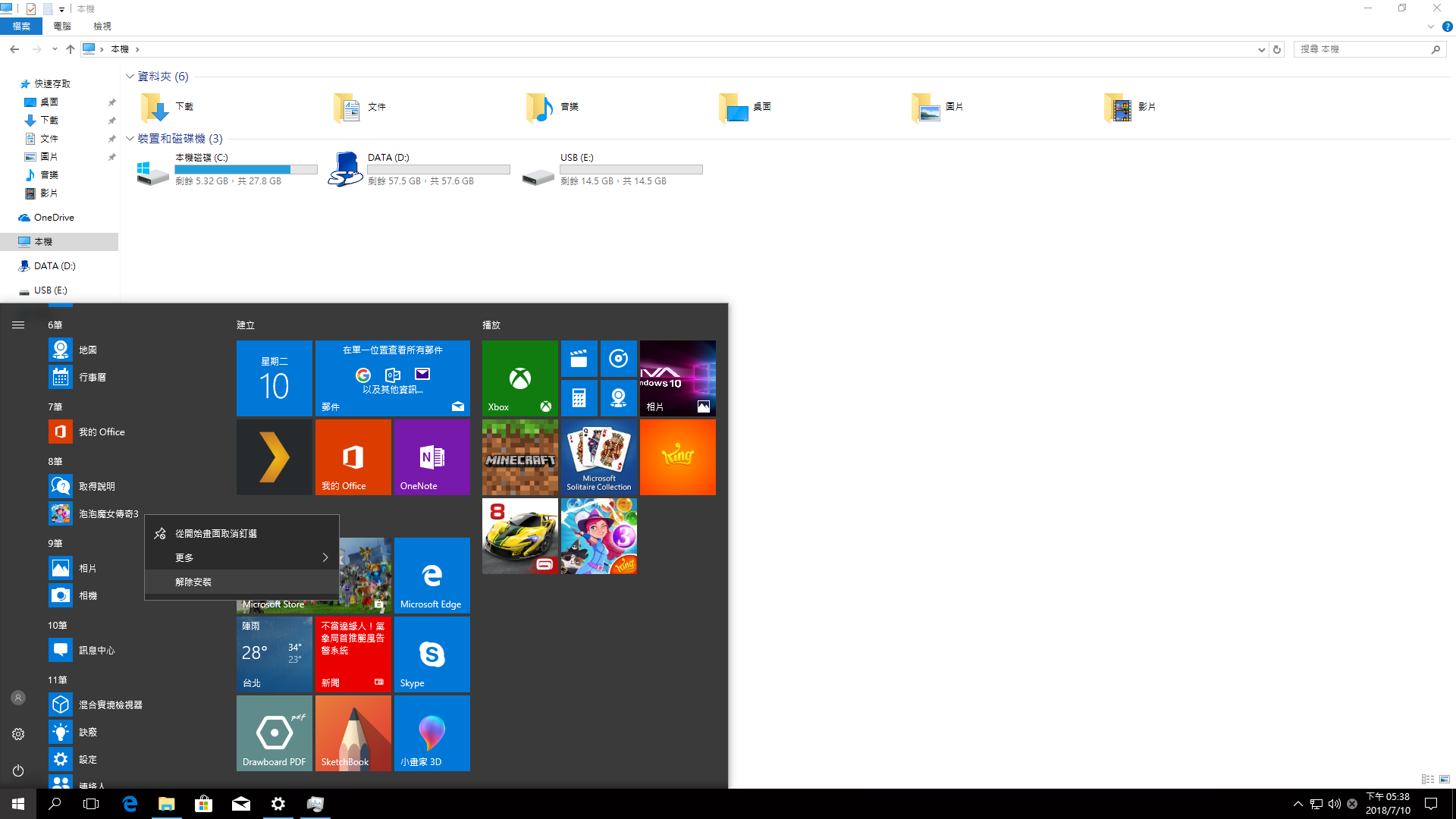Open the orange King tile
Image resolution: width=1456 pixels, height=819 pixels.
[x=677, y=457]
